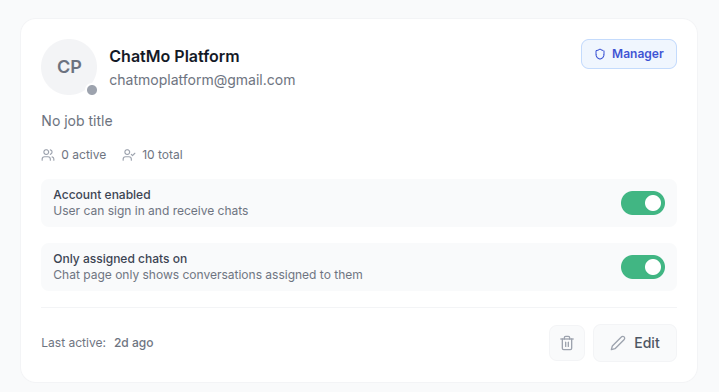Click the CP avatar circle
Viewport: 719px width, 392px height.
click(x=69, y=67)
